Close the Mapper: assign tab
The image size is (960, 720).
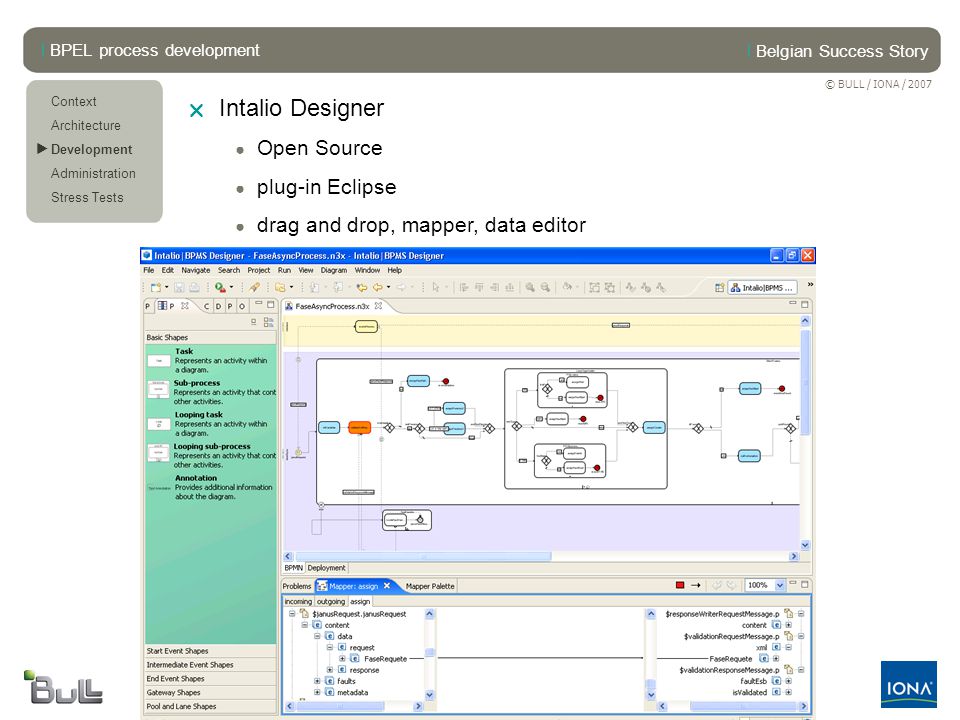point(387,586)
